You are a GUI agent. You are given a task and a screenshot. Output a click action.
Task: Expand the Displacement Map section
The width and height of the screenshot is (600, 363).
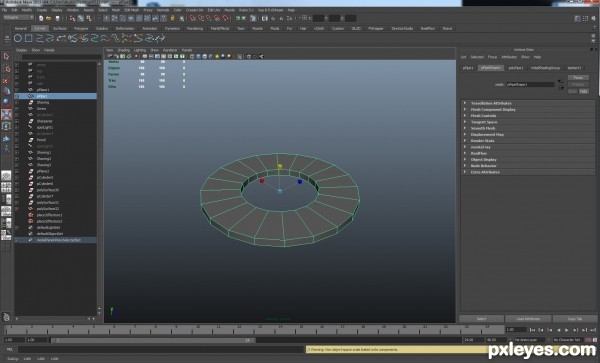coord(528,135)
